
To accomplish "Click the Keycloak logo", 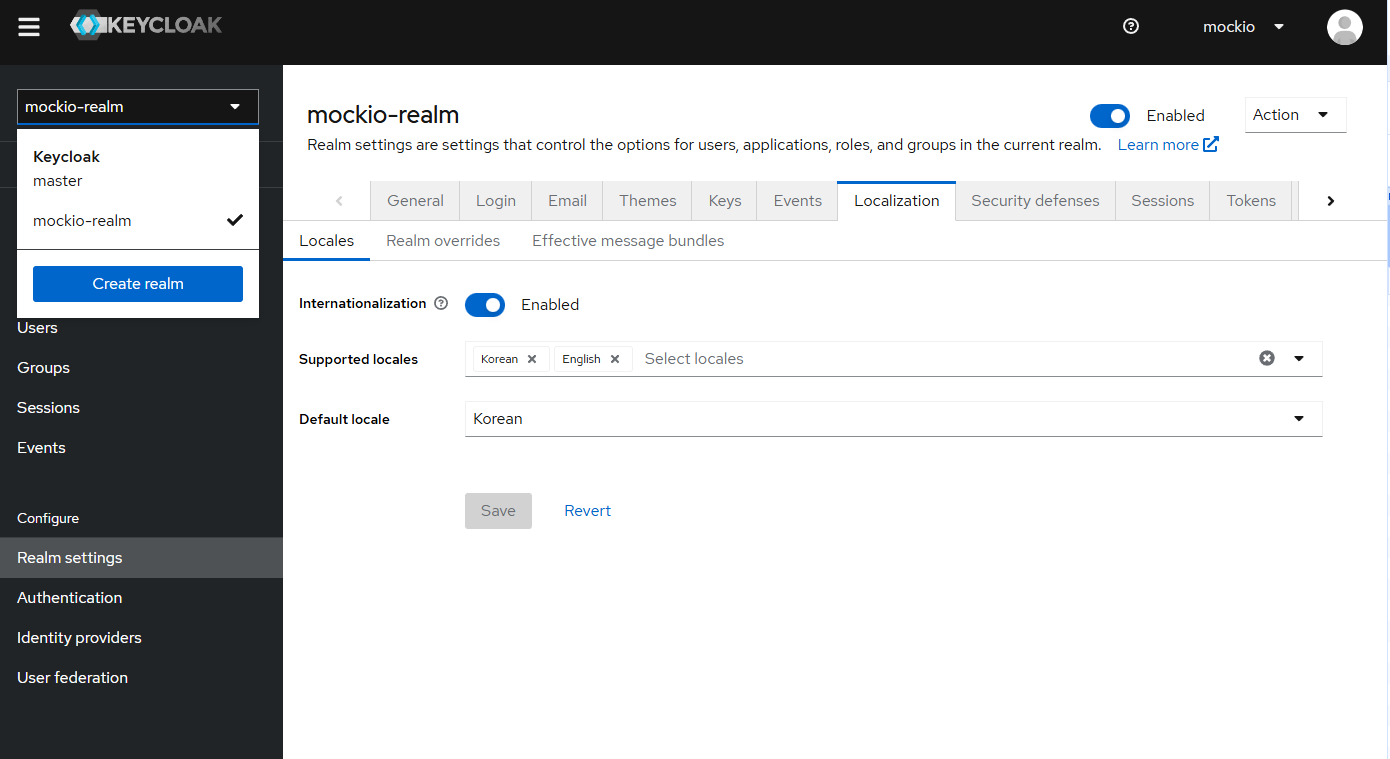I will click(146, 26).
